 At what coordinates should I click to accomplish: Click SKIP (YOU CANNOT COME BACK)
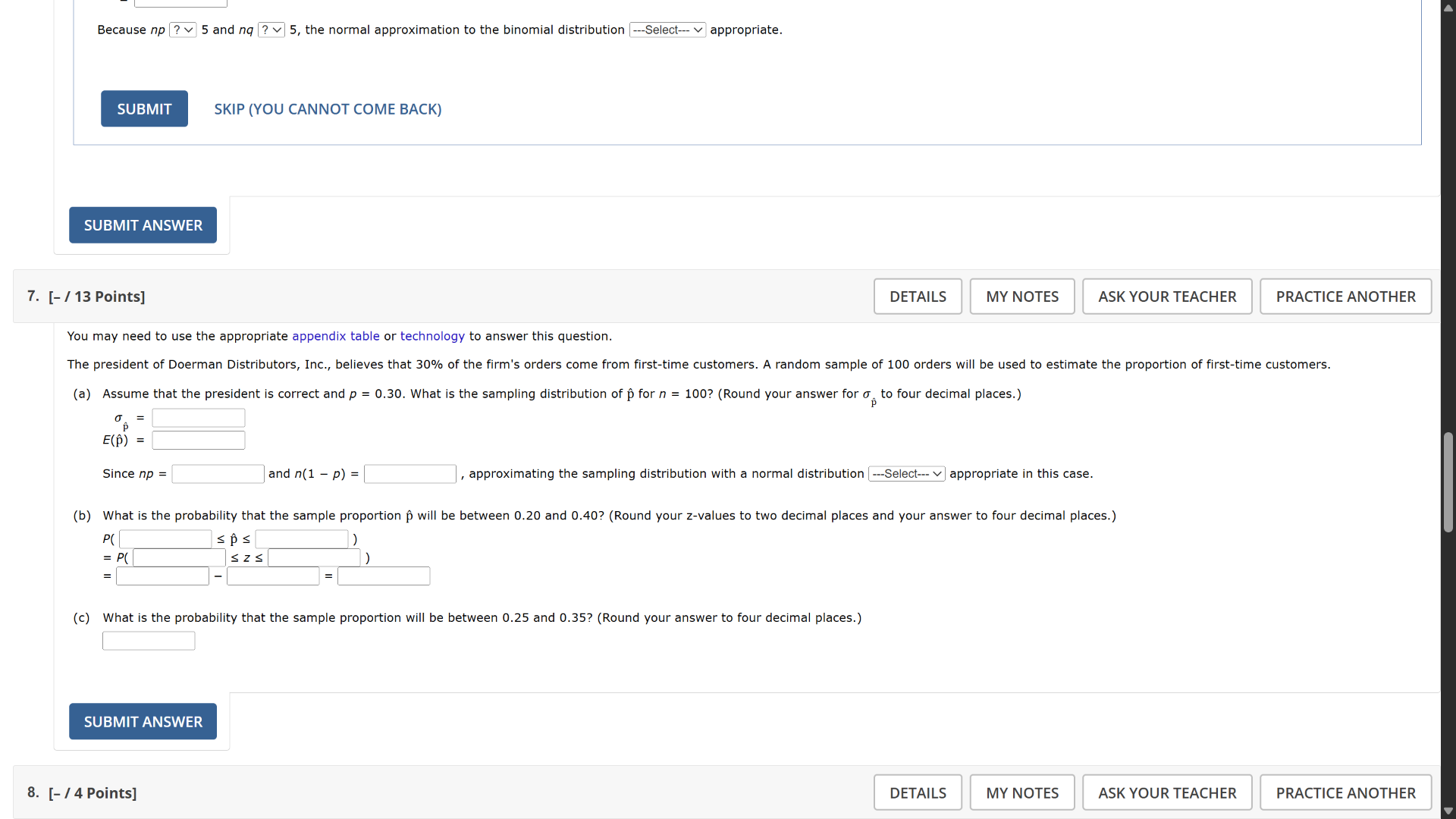point(328,109)
